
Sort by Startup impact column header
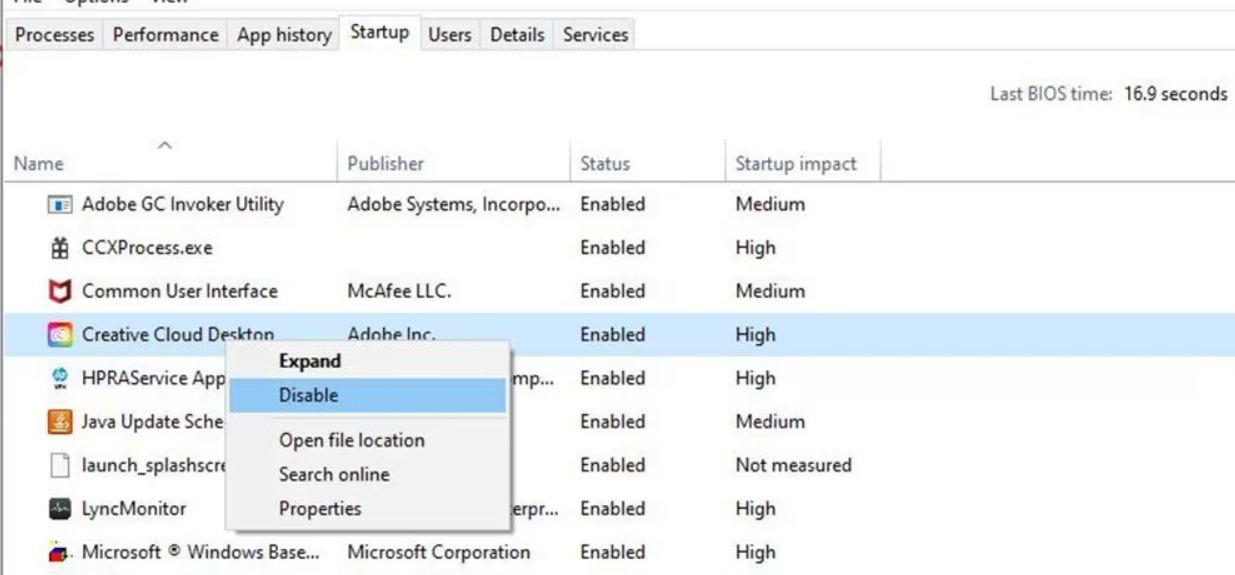click(x=796, y=164)
